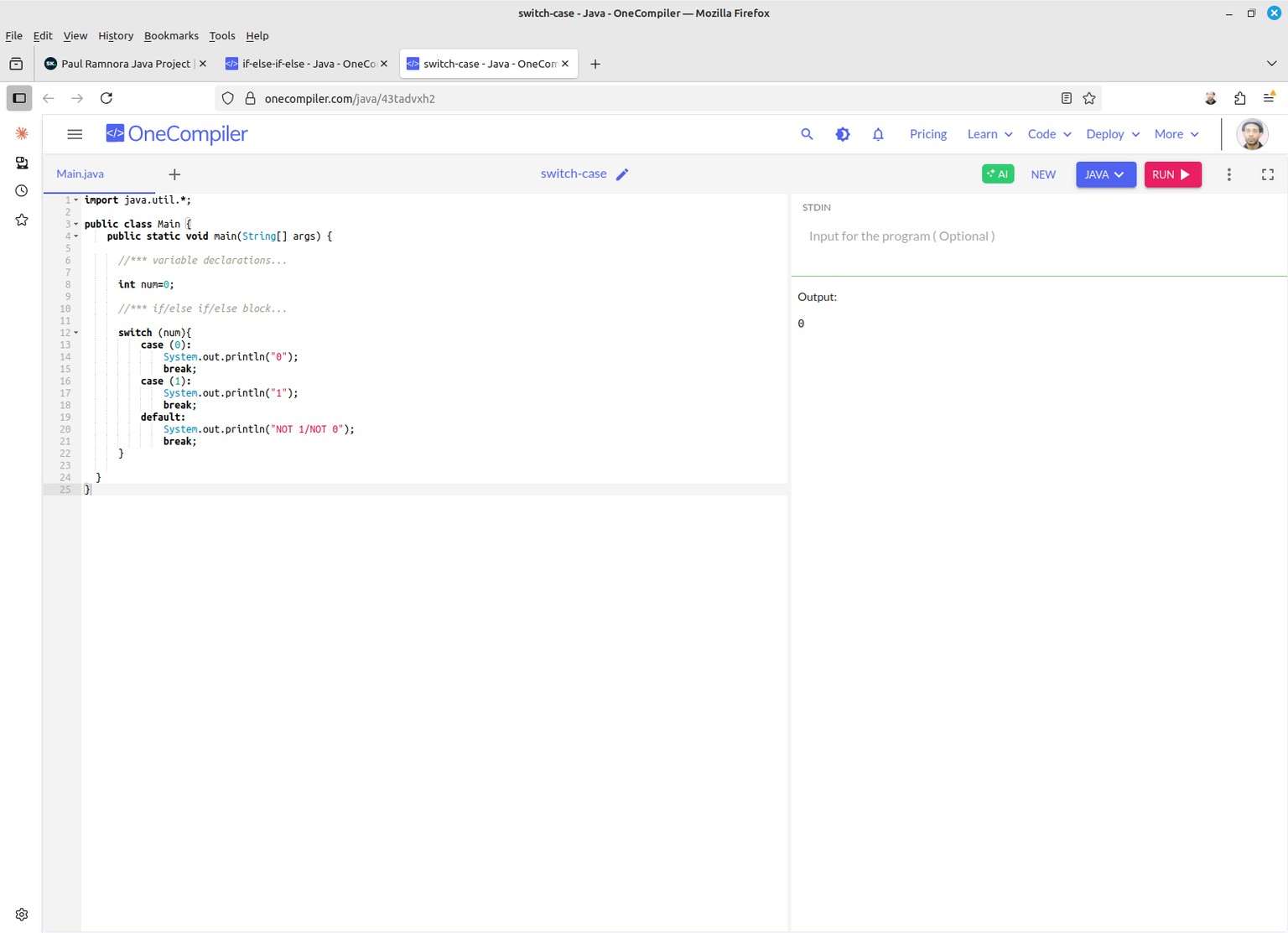
Task: Open the File menu
Action: point(14,36)
